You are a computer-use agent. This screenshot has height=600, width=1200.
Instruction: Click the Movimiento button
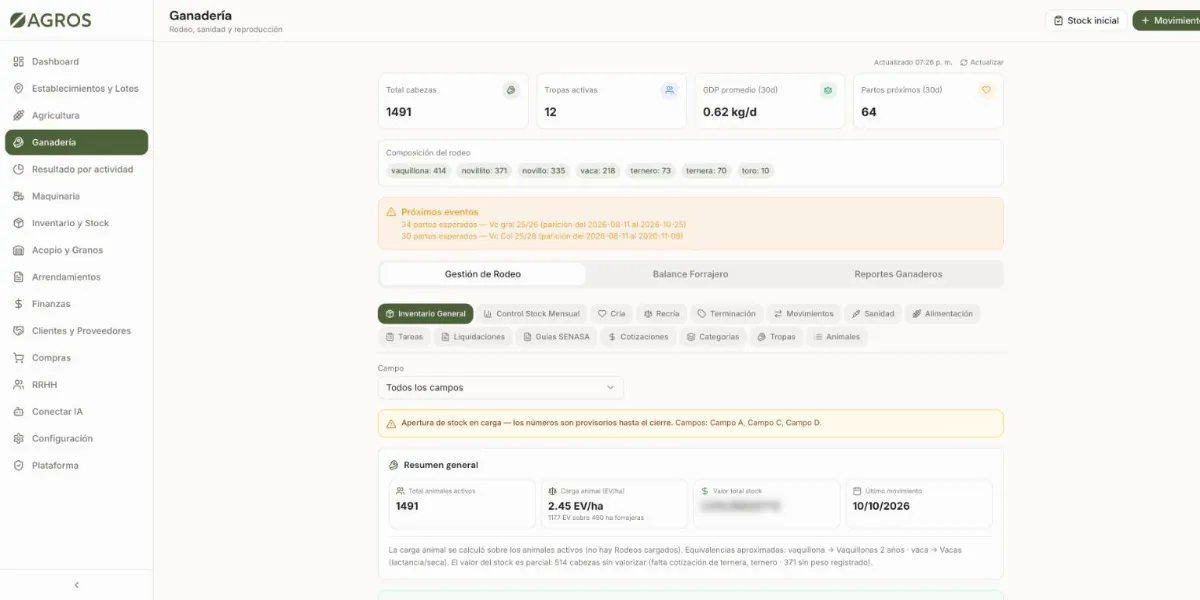coord(1167,21)
